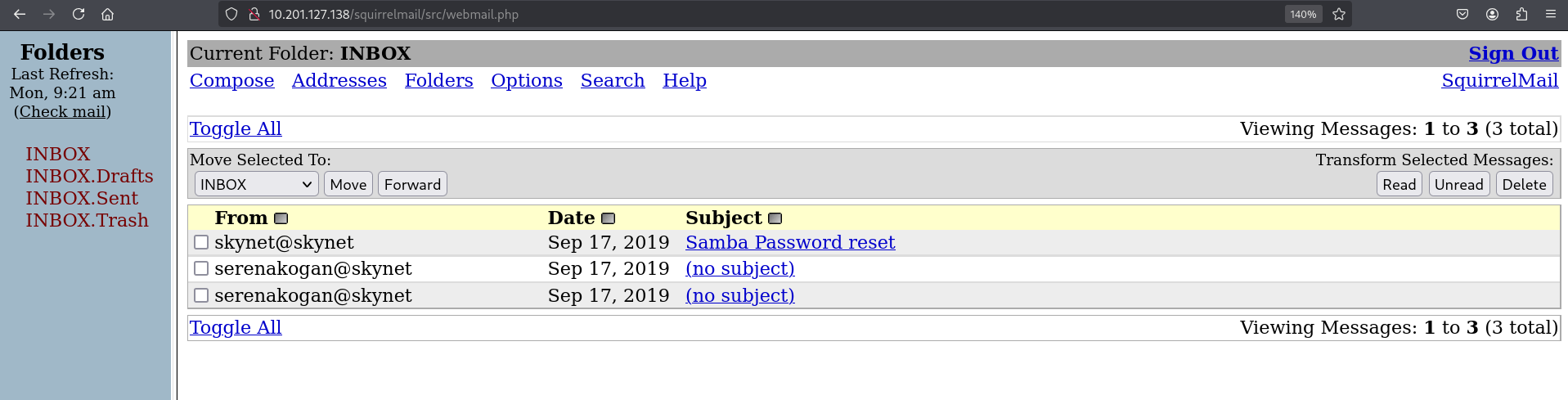Open the INBOX.Sent folder

pos(82,198)
